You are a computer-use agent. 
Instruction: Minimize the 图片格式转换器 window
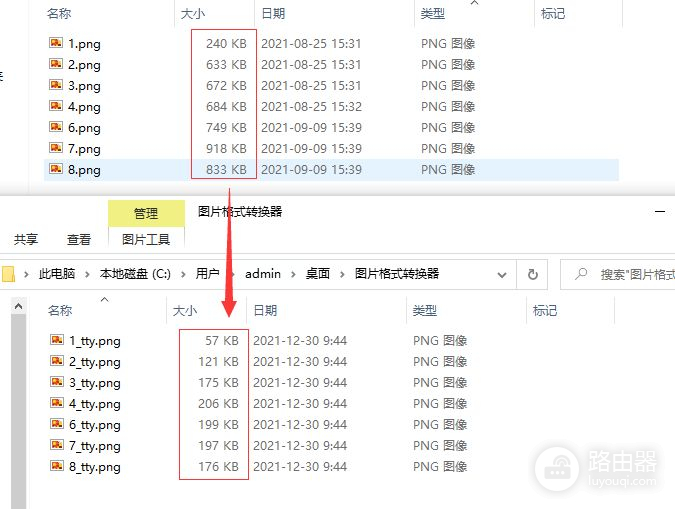pyautogui.click(x=660, y=212)
